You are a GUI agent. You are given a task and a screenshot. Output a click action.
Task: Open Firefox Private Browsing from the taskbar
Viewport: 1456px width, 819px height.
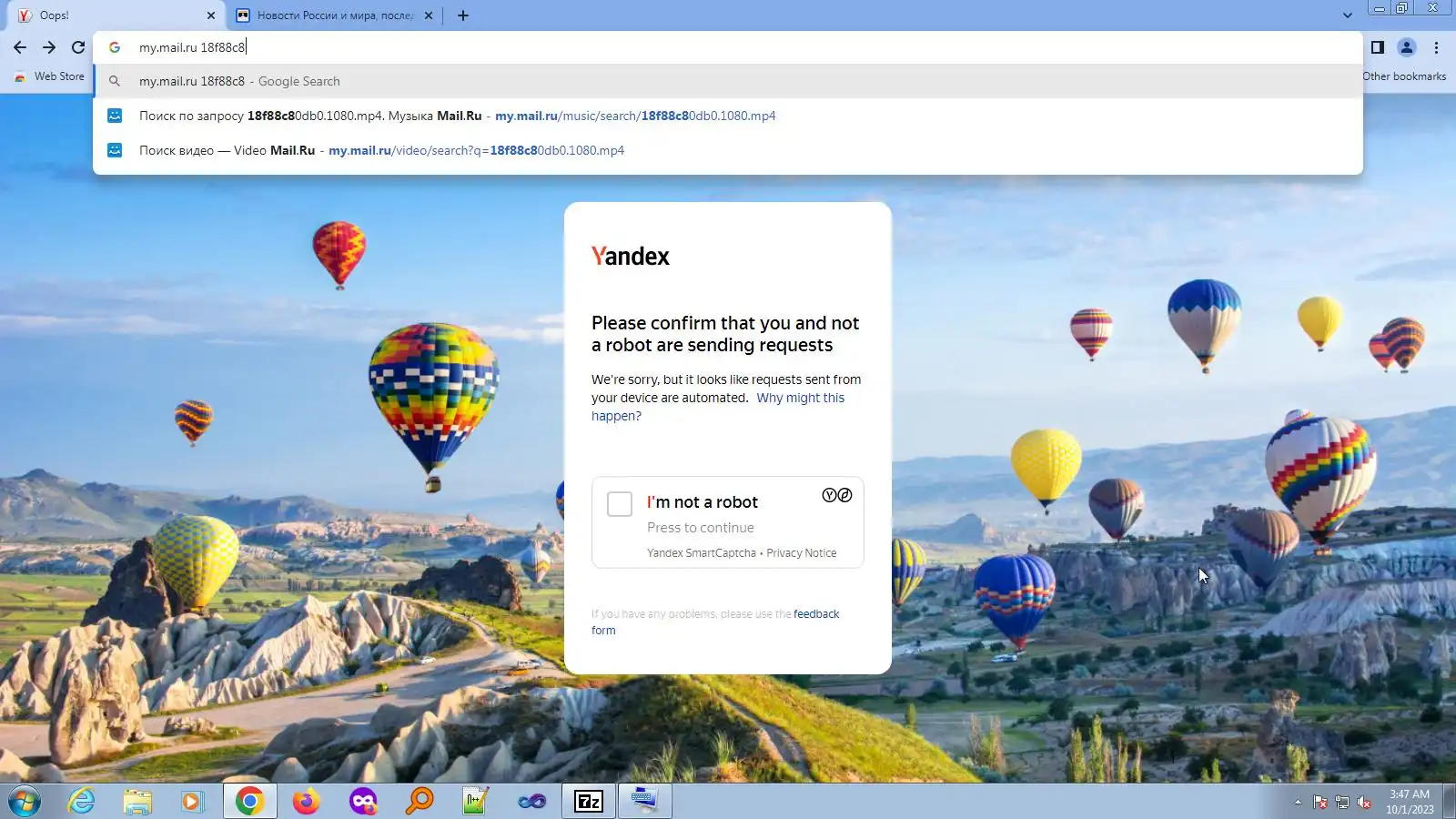pos(363,802)
